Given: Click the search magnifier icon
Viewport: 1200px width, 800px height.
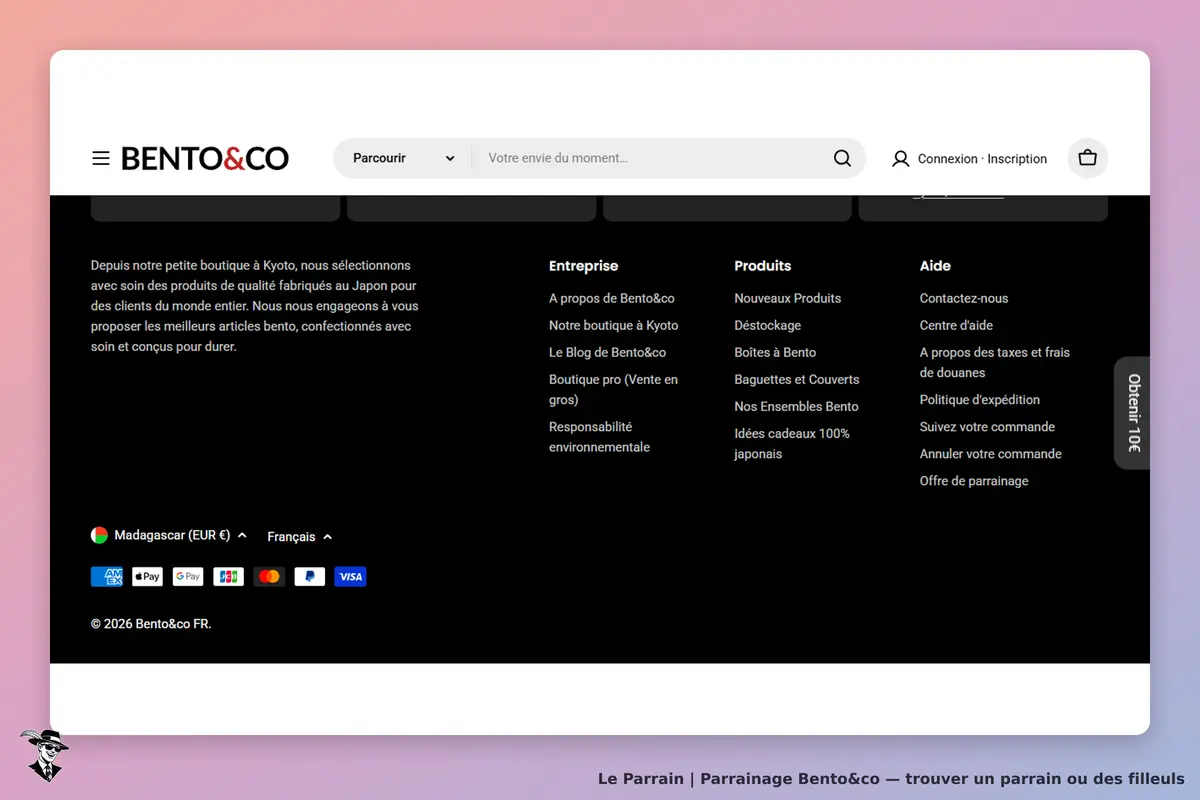Looking at the screenshot, I should 842,158.
